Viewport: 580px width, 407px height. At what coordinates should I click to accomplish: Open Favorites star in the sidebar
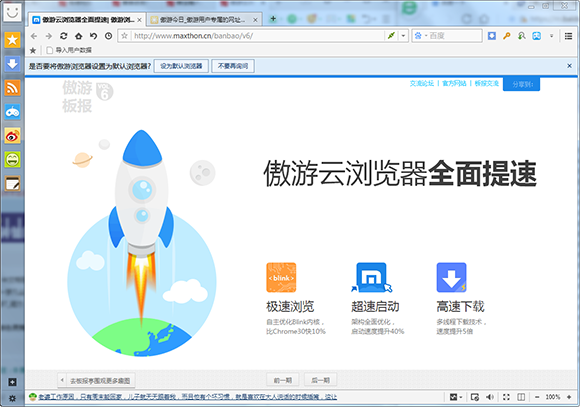12,40
